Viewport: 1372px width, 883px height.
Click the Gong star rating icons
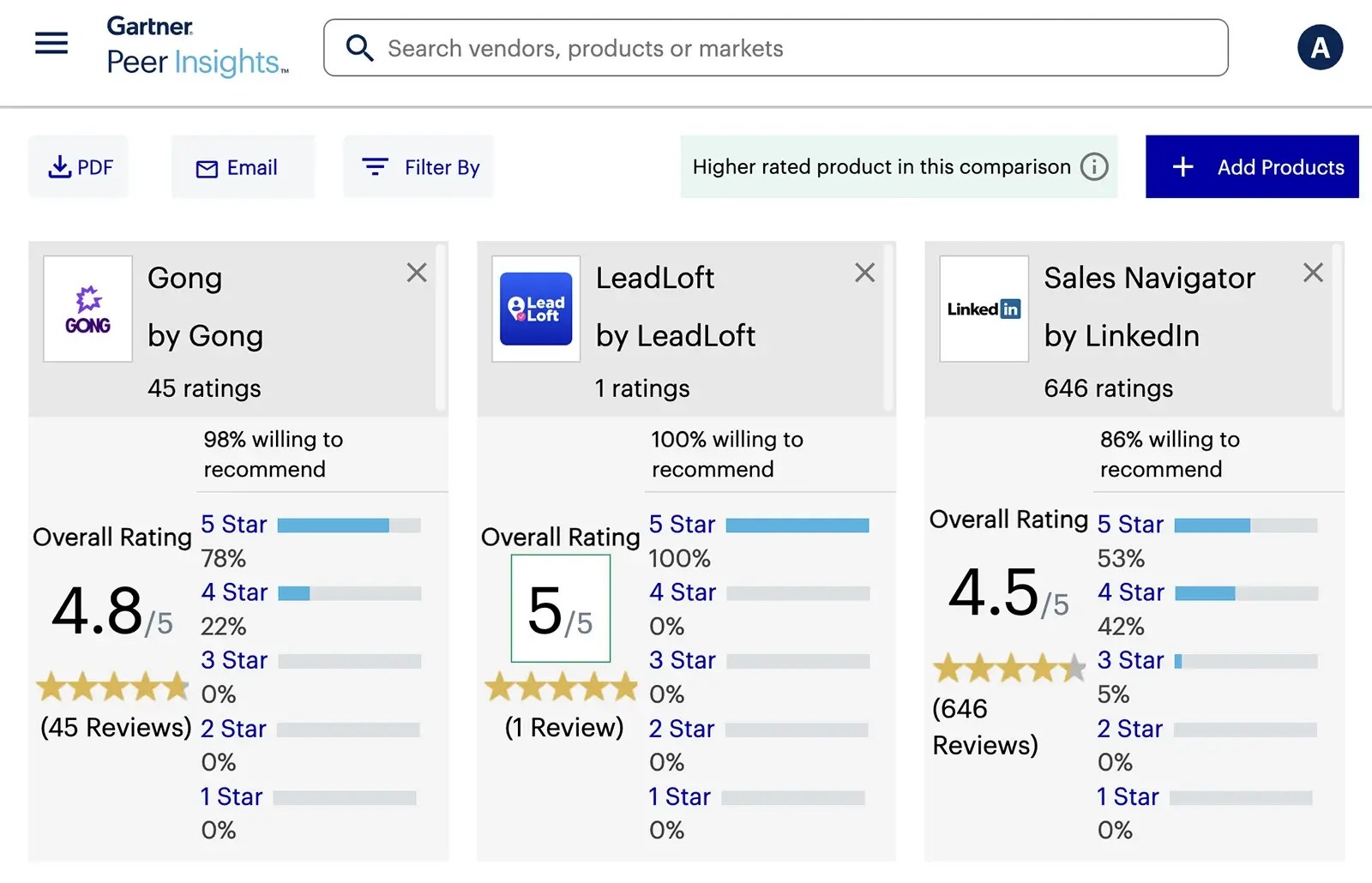pos(112,687)
